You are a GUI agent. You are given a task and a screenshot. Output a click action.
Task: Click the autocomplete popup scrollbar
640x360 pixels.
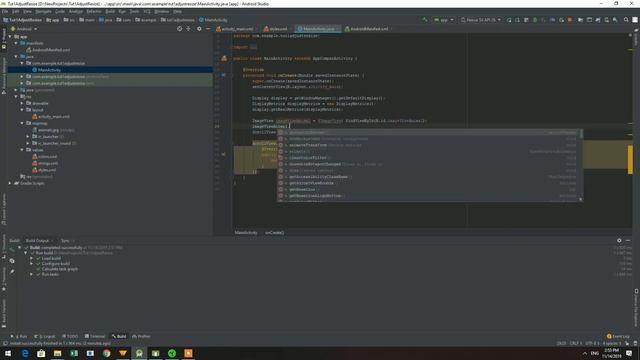[x=581, y=135]
